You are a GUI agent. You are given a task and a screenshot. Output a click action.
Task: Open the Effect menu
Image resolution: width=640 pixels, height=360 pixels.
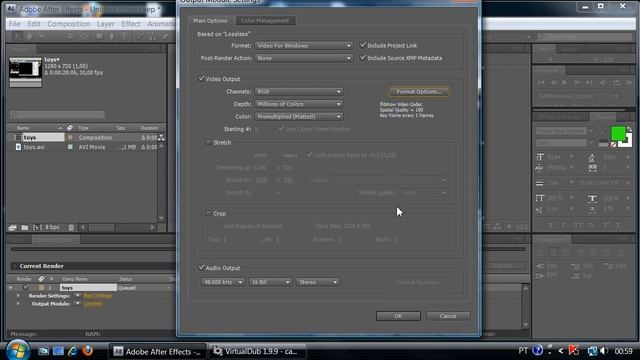(131, 24)
